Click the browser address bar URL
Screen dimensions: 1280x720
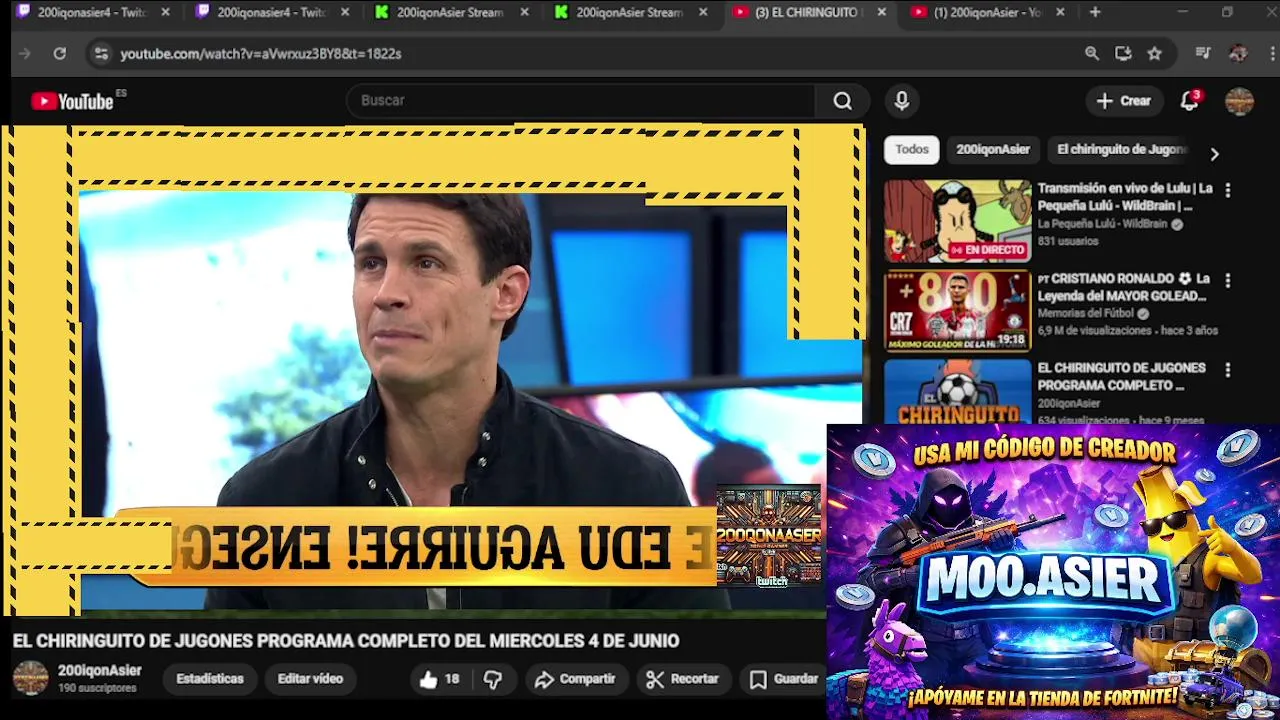(x=261, y=54)
